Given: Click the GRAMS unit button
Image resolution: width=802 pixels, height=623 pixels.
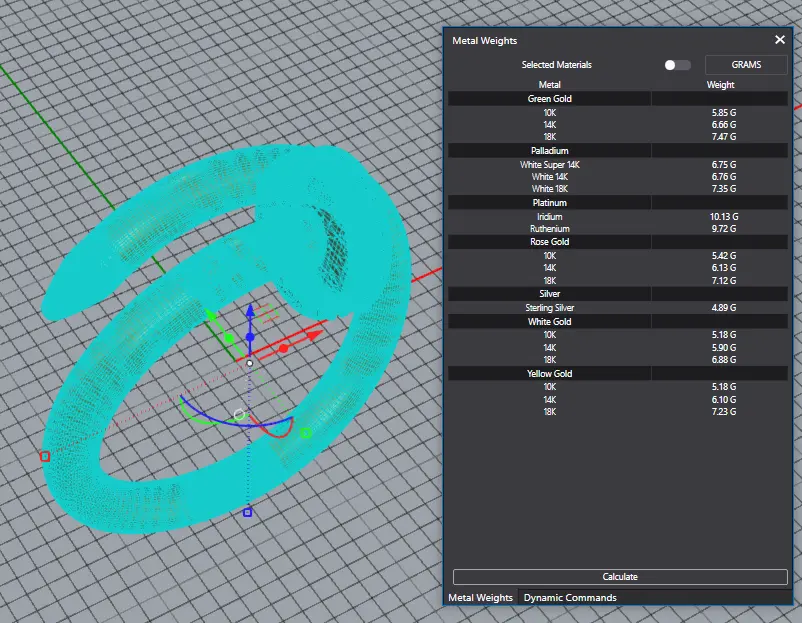Looking at the screenshot, I should [x=746, y=65].
